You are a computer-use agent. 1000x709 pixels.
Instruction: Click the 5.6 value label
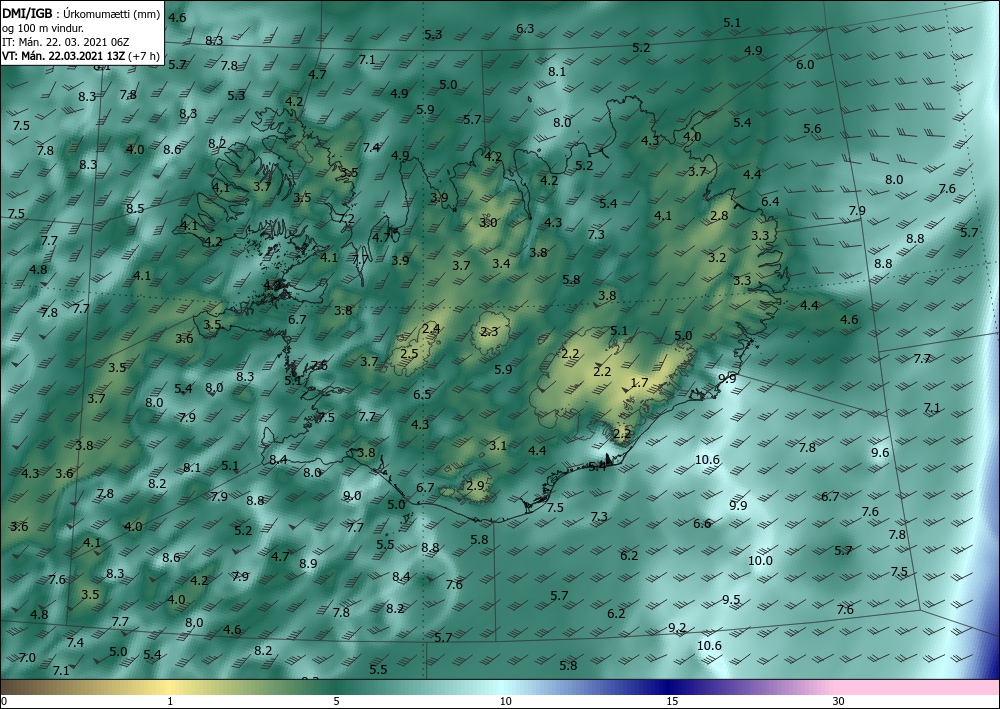point(812,129)
